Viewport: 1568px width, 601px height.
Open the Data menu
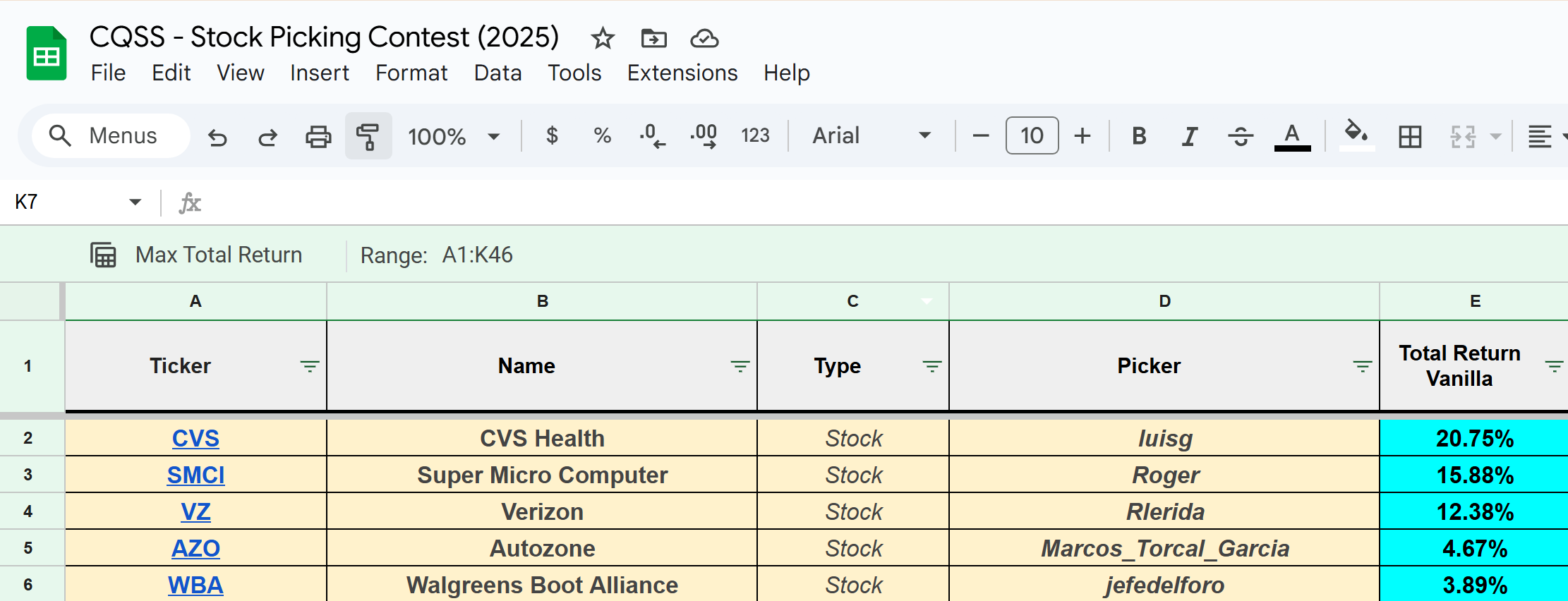click(x=498, y=73)
